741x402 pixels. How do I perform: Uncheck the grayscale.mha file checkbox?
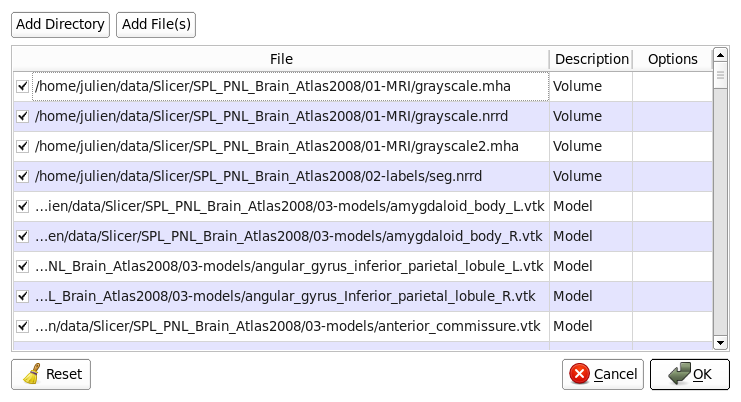point(23,87)
